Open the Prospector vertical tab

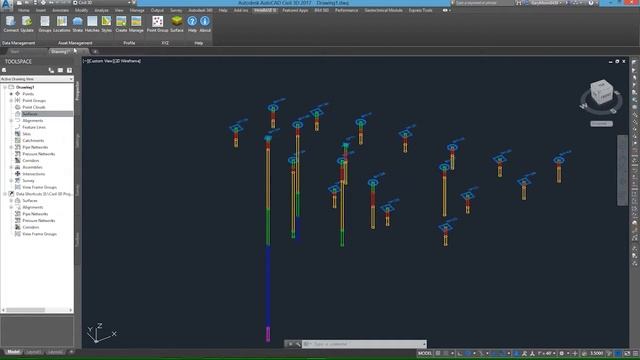[x=78, y=91]
